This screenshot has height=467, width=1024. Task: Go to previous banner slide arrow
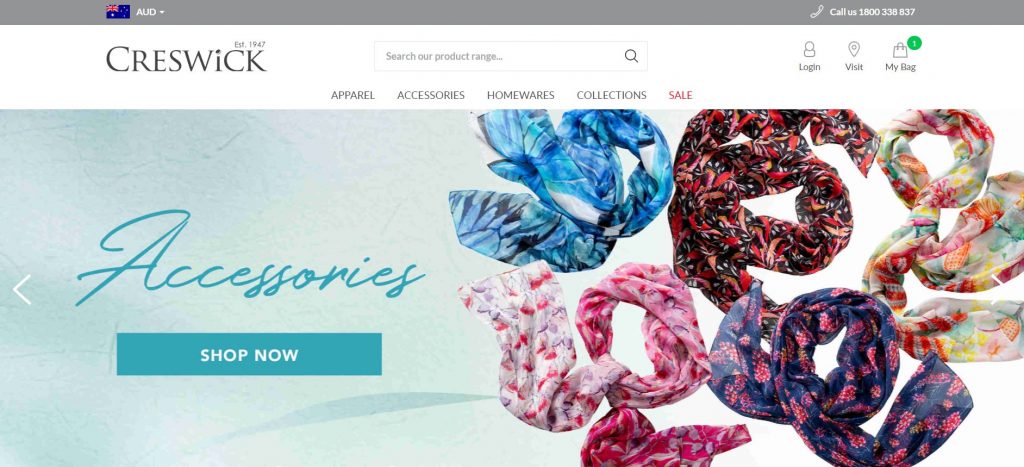pos(22,289)
